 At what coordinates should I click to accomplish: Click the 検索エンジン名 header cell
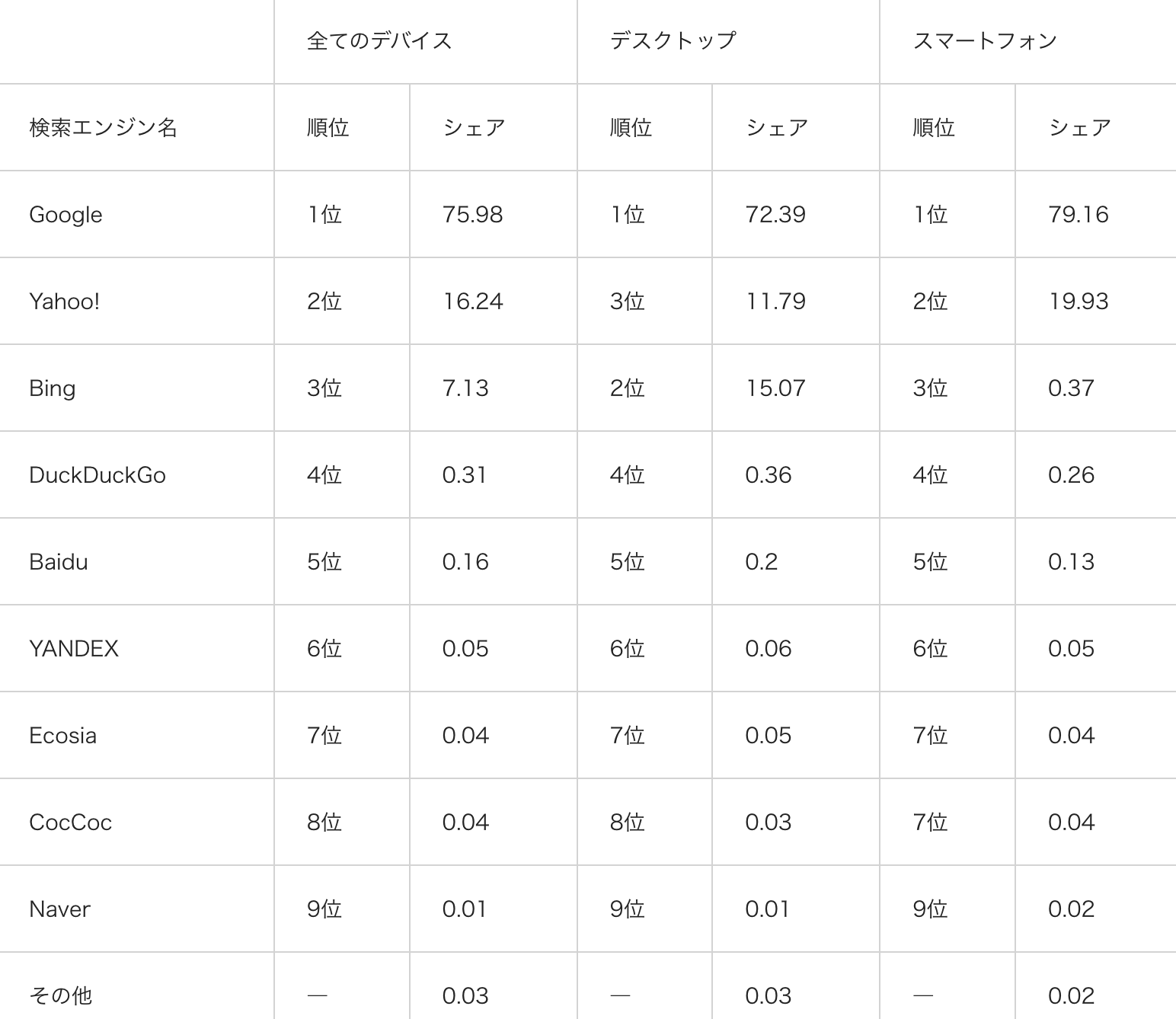(103, 128)
